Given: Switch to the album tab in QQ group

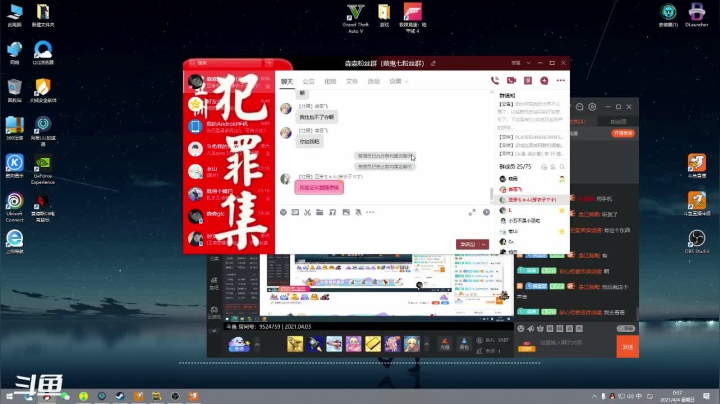Looking at the screenshot, I should [x=330, y=82].
